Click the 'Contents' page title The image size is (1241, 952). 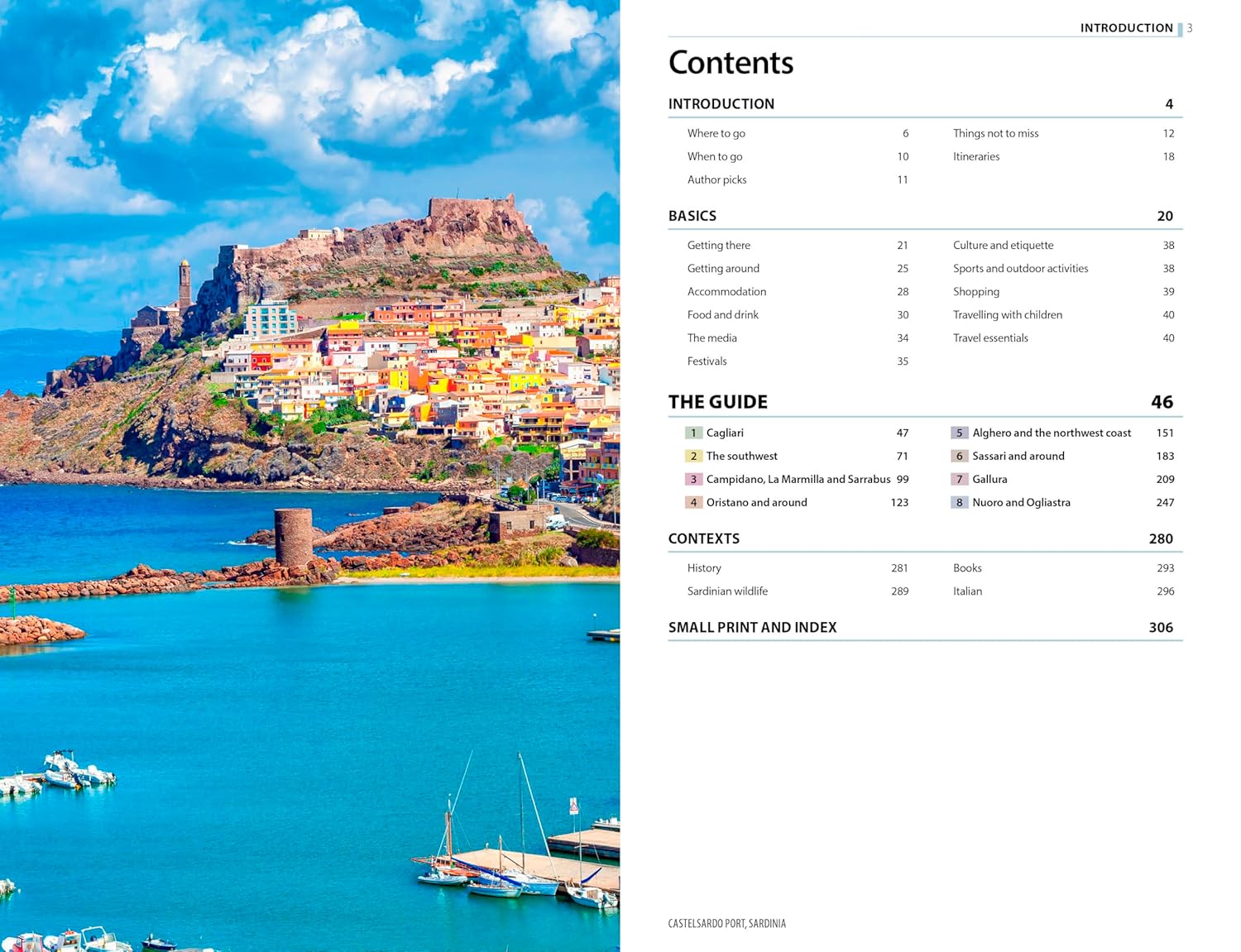pyautogui.click(x=731, y=63)
